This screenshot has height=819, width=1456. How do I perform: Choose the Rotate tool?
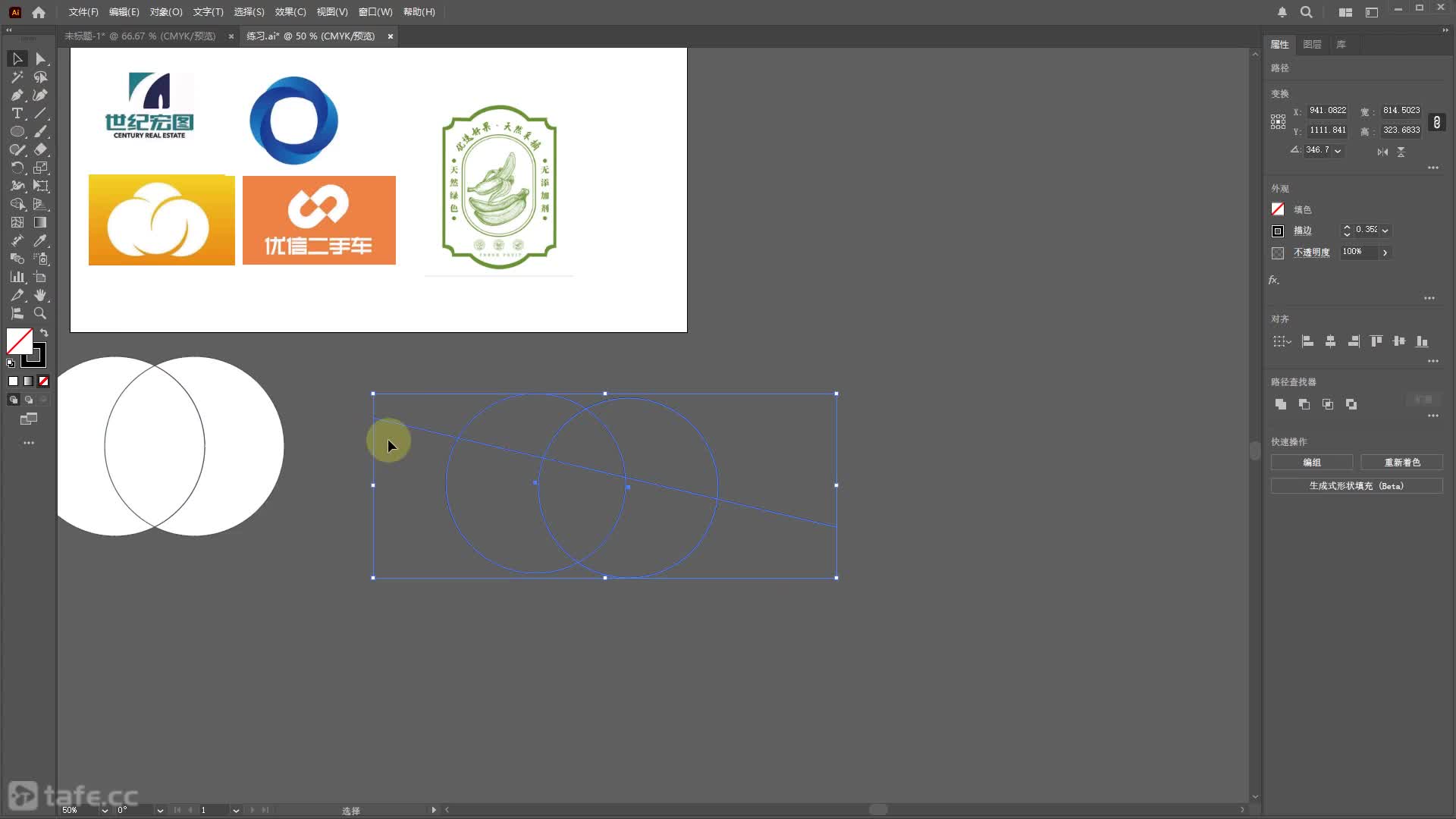[x=17, y=168]
